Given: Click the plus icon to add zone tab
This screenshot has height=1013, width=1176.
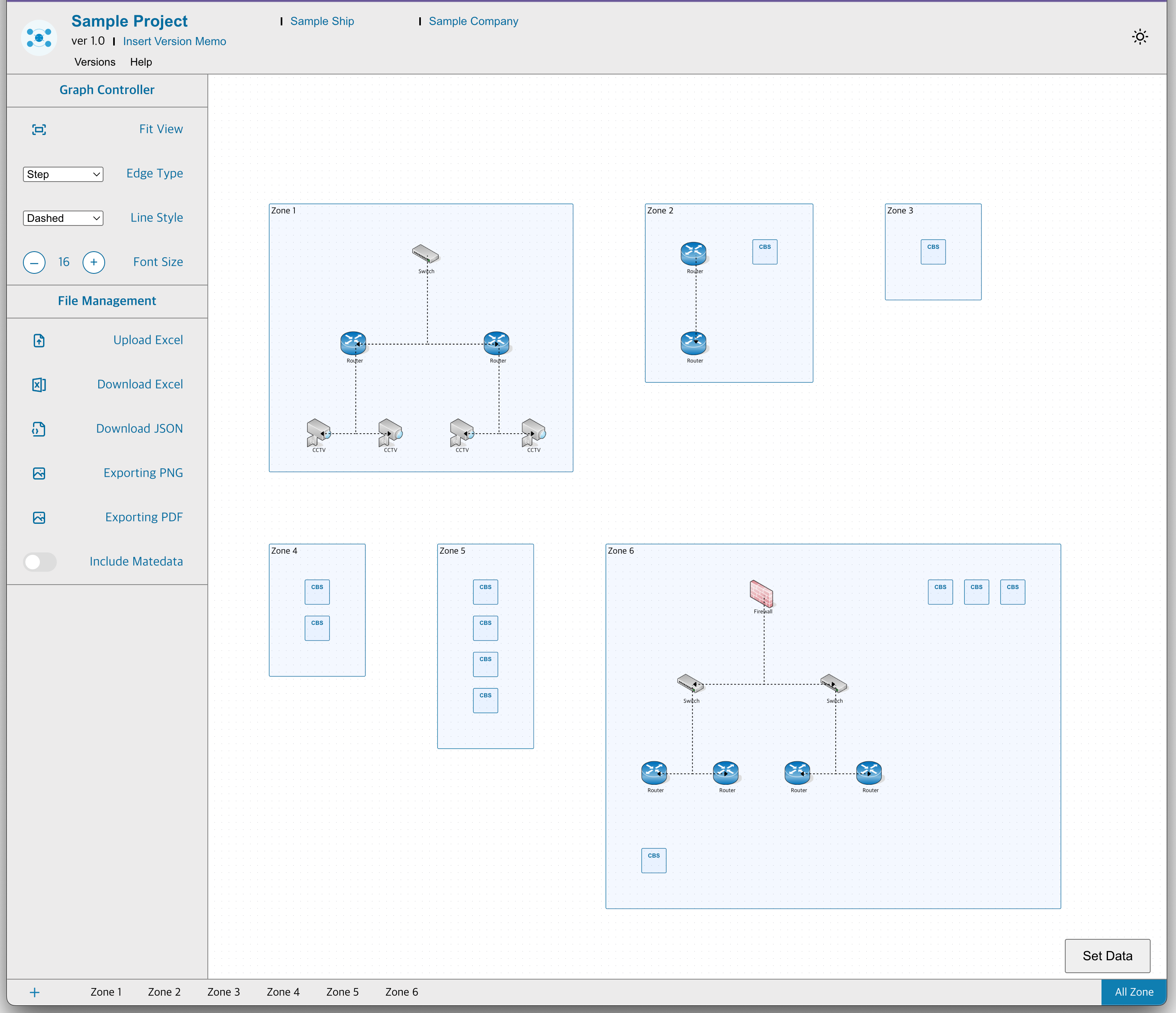Looking at the screenshot, I should pyautogui.click(x=35, y=992).
